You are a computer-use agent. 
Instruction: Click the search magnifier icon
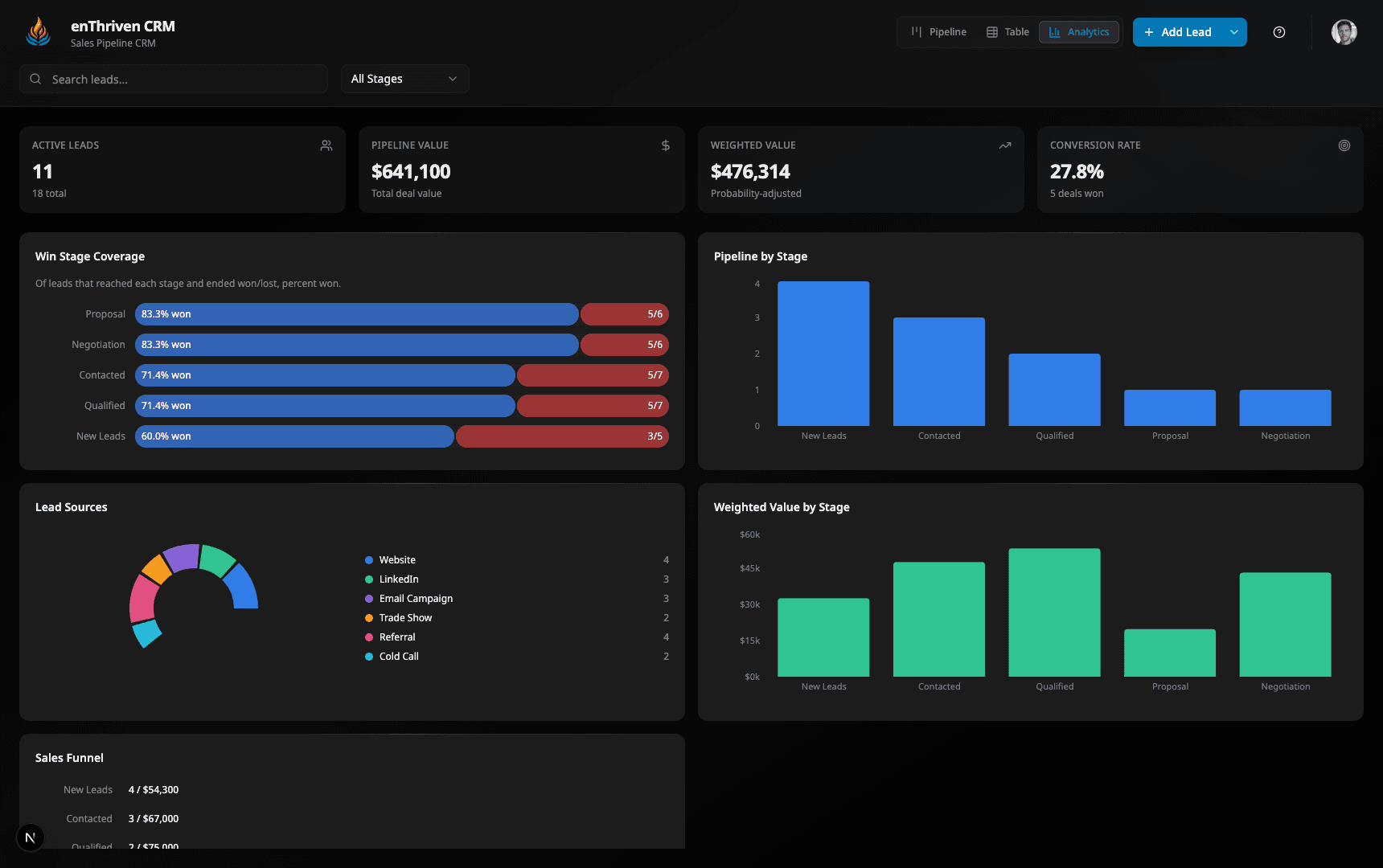(35, 79)
